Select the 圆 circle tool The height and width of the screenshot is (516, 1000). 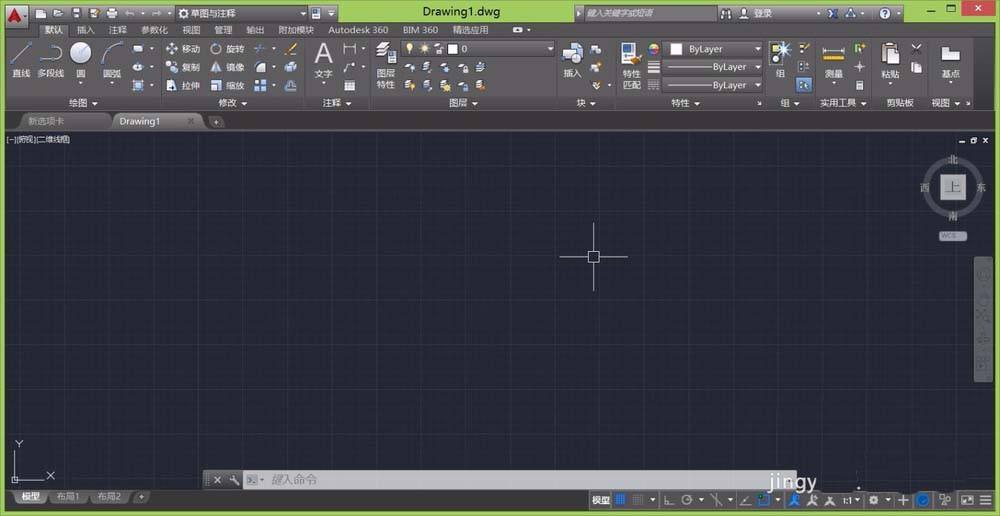pos(80,62)
